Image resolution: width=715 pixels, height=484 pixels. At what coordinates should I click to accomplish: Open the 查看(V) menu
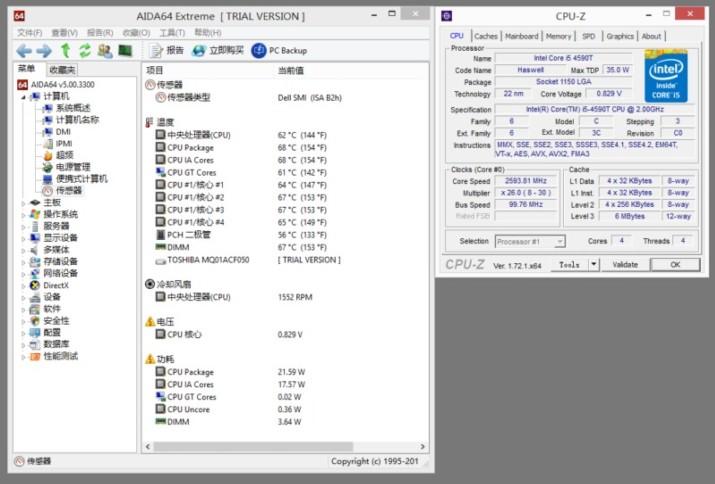pyautogui.click(x=64, y=33)
